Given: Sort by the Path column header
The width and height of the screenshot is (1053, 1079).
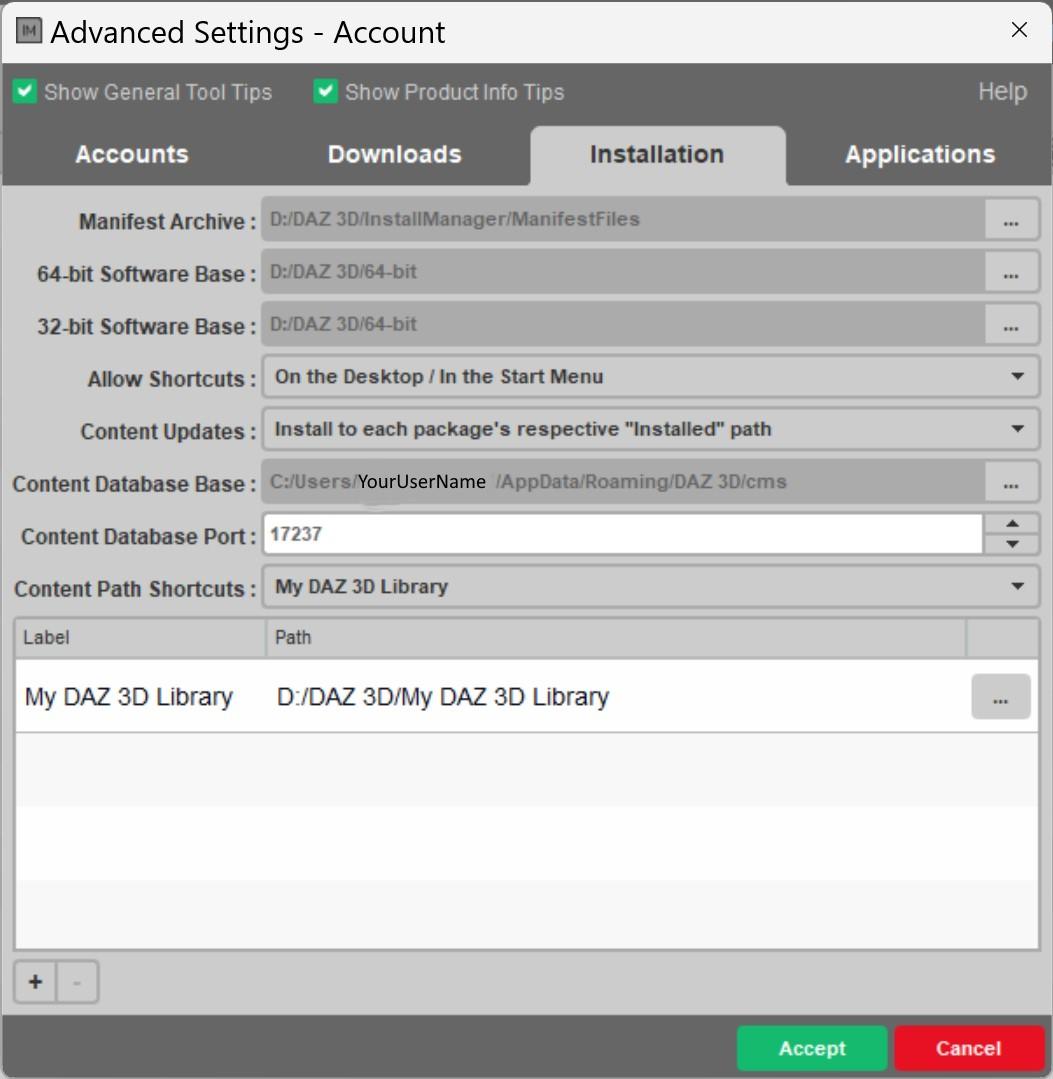Looking at the screenshot, I should point(616,638).
